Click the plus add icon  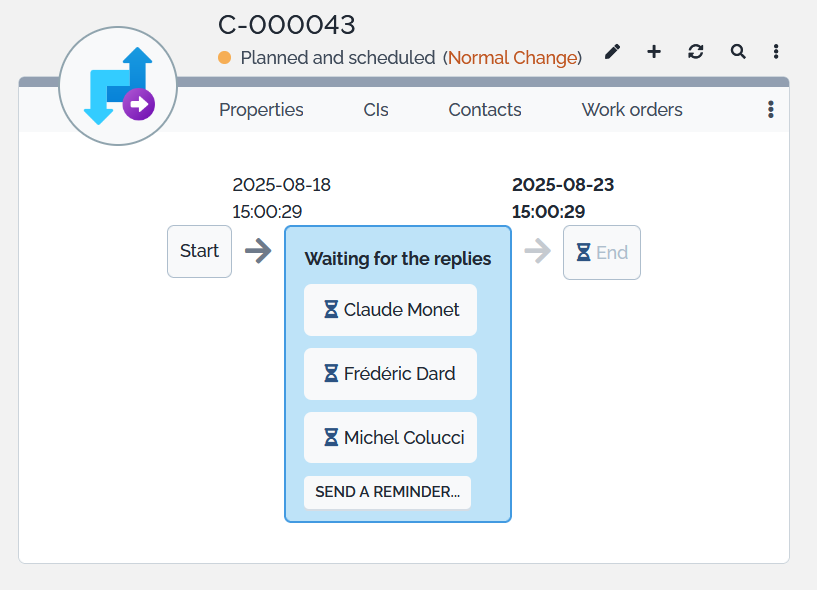coord(654,52)
